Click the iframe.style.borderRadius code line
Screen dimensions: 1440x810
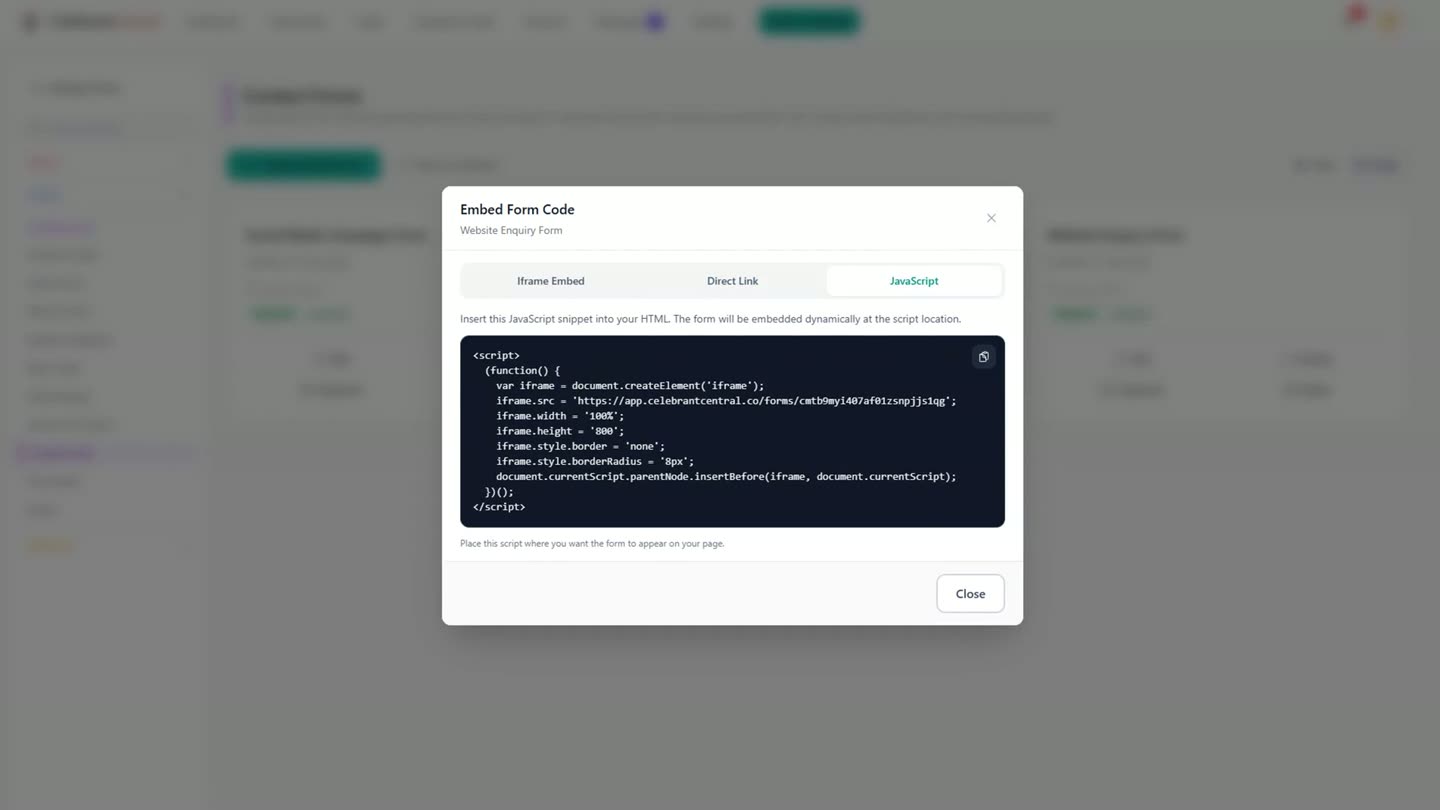coord(595,461)
